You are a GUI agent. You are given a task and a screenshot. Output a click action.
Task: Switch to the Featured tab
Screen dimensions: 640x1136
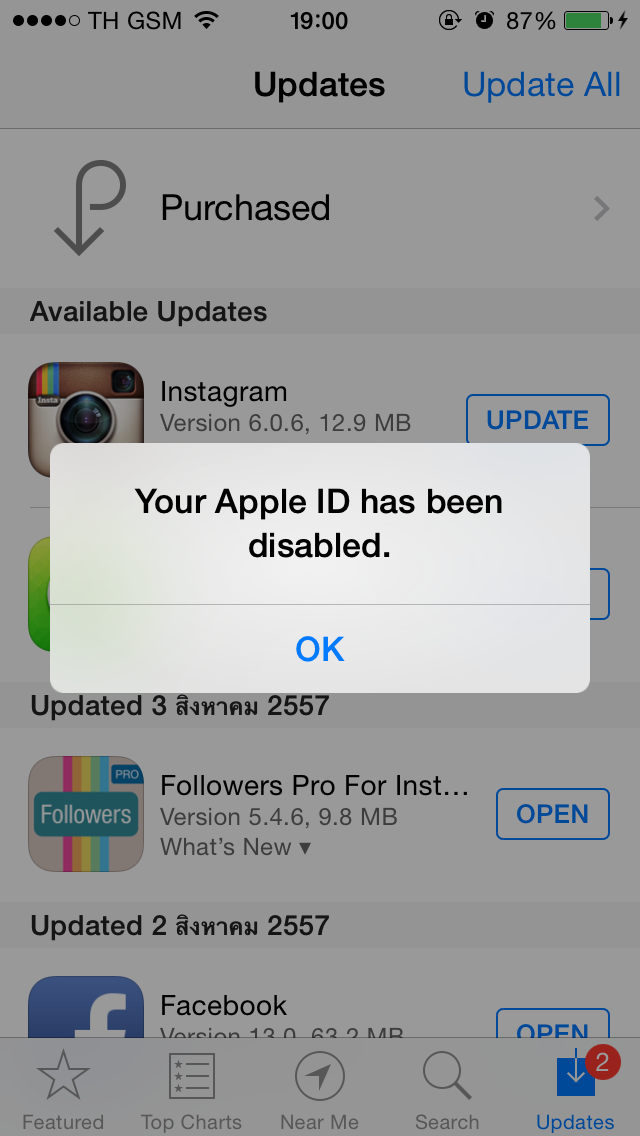point(63,1089)
